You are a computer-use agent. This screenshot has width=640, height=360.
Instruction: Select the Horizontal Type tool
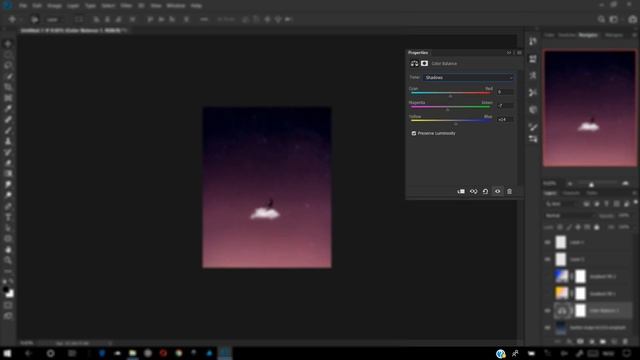click(8, 217)
